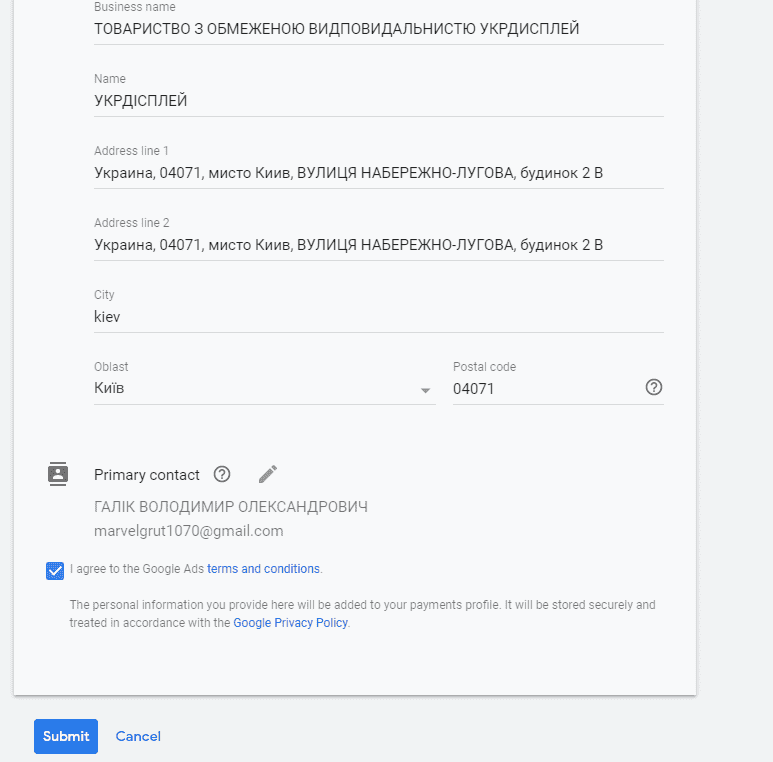
Task: Show Postal code help question mark
Action: (x=654, y=387)
